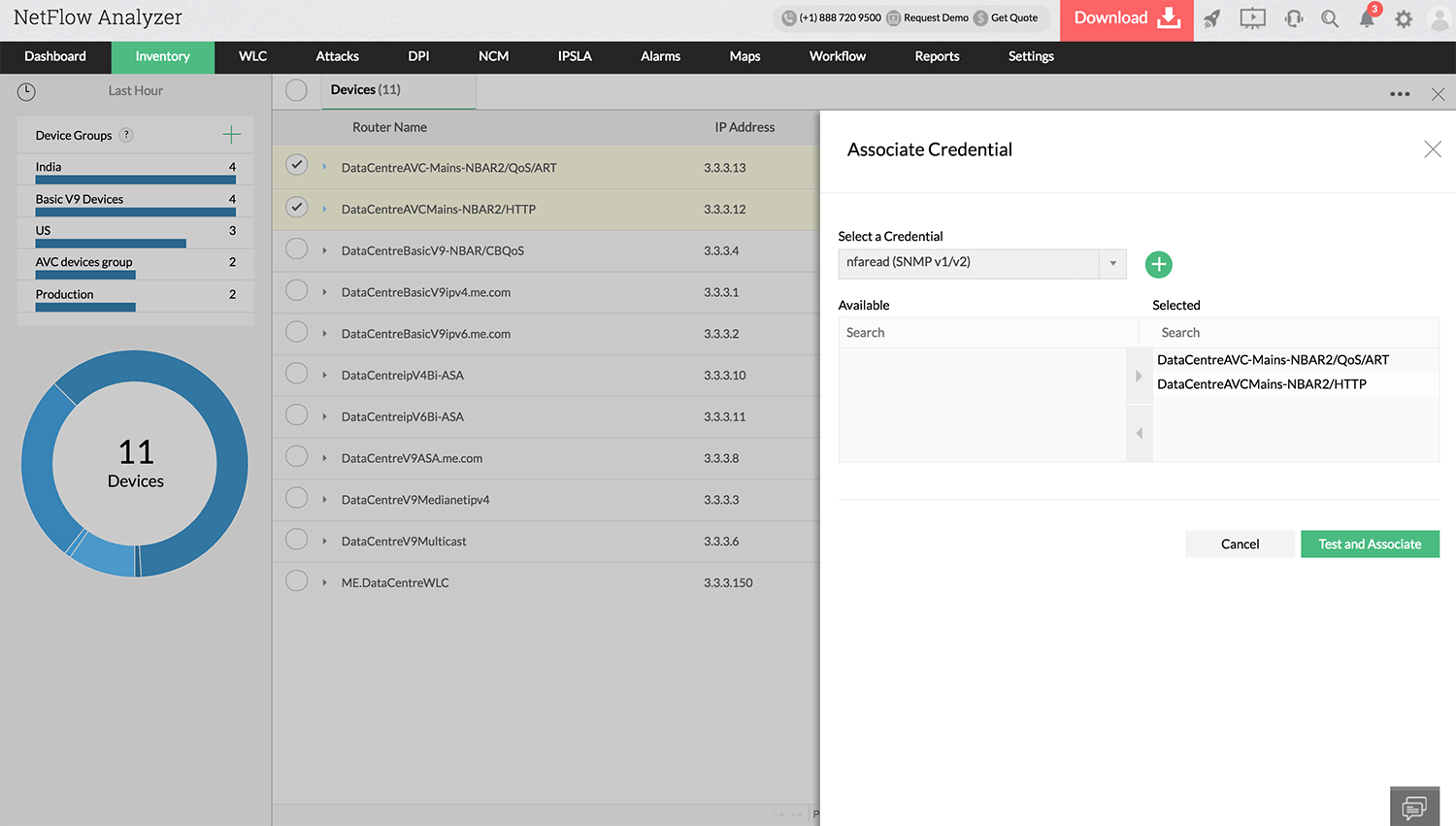Select Basic V9 Devices group
The width and height of the screenshot is (1456, 826).
[80, 199]
